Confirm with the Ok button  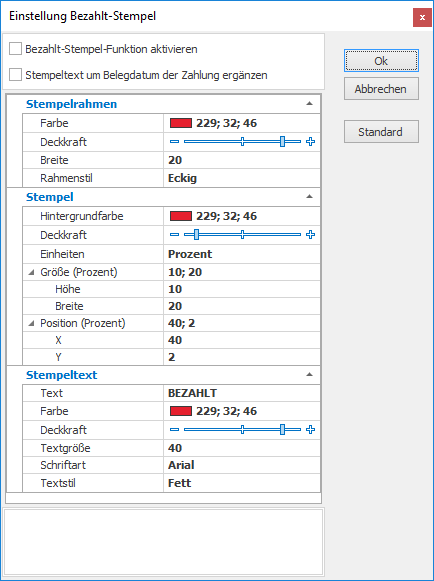click(381, 60)
